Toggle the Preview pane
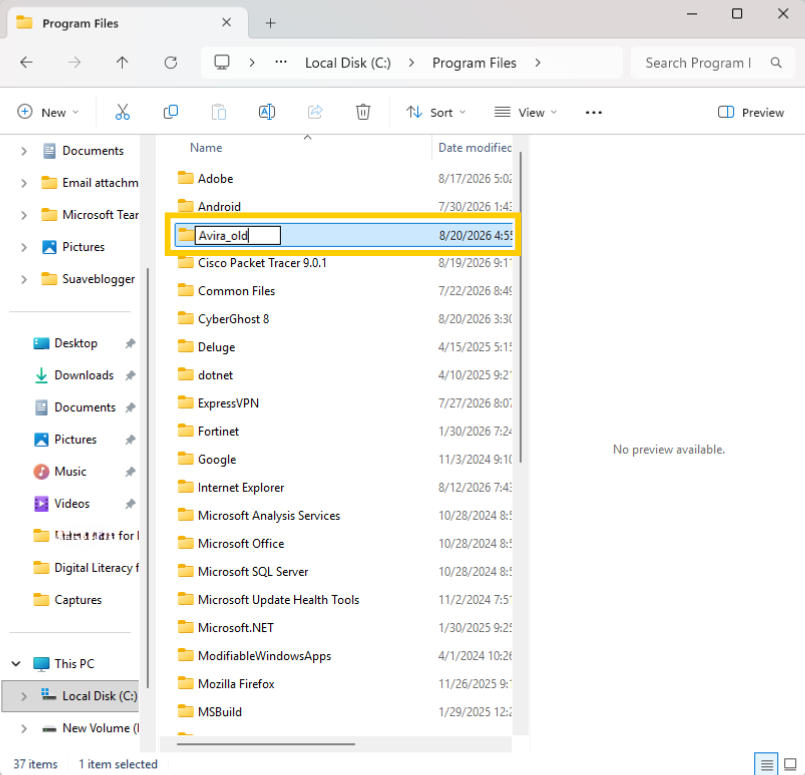Screen dimensions: 805x775 751,112
